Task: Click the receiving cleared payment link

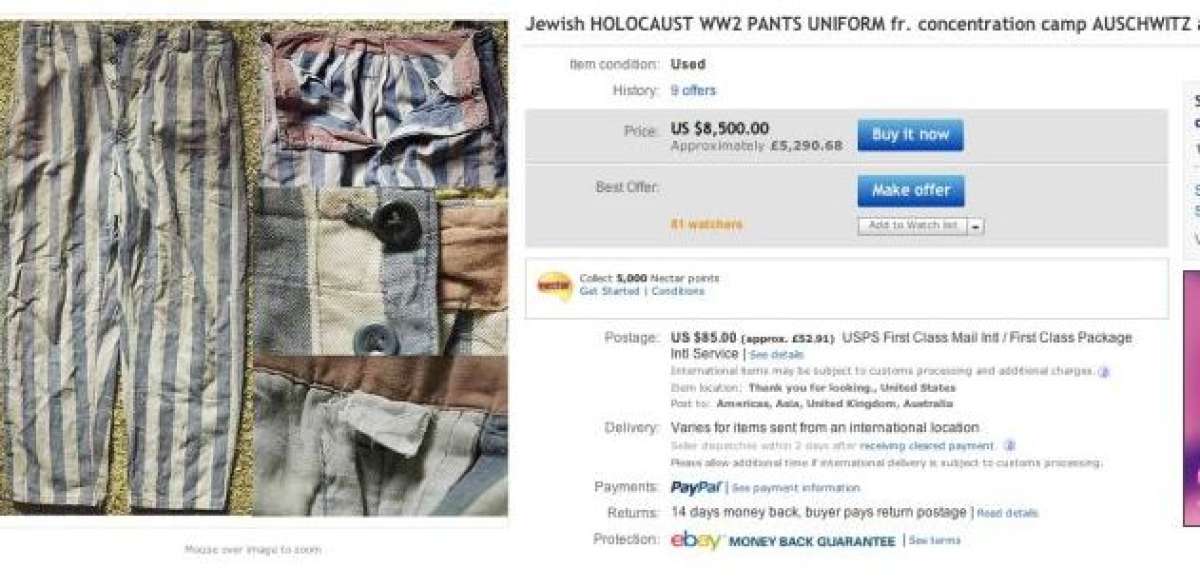Action: pos(927,446)
